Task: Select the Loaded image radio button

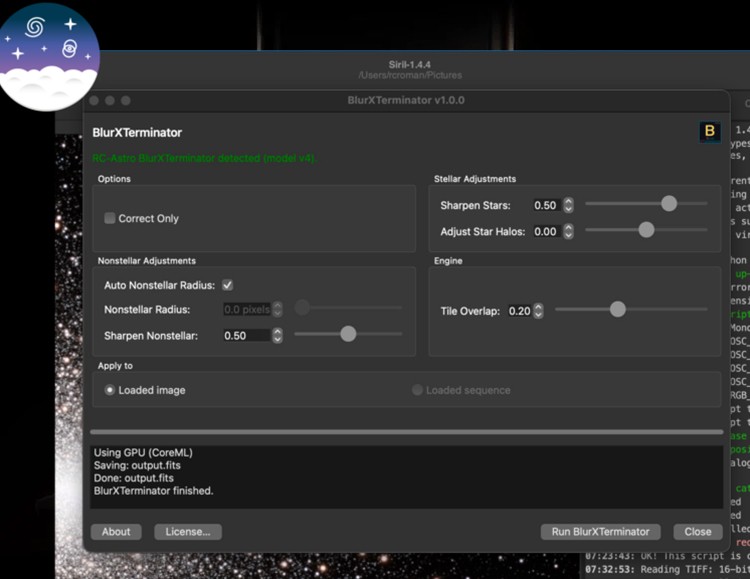Action: (110, 390)
